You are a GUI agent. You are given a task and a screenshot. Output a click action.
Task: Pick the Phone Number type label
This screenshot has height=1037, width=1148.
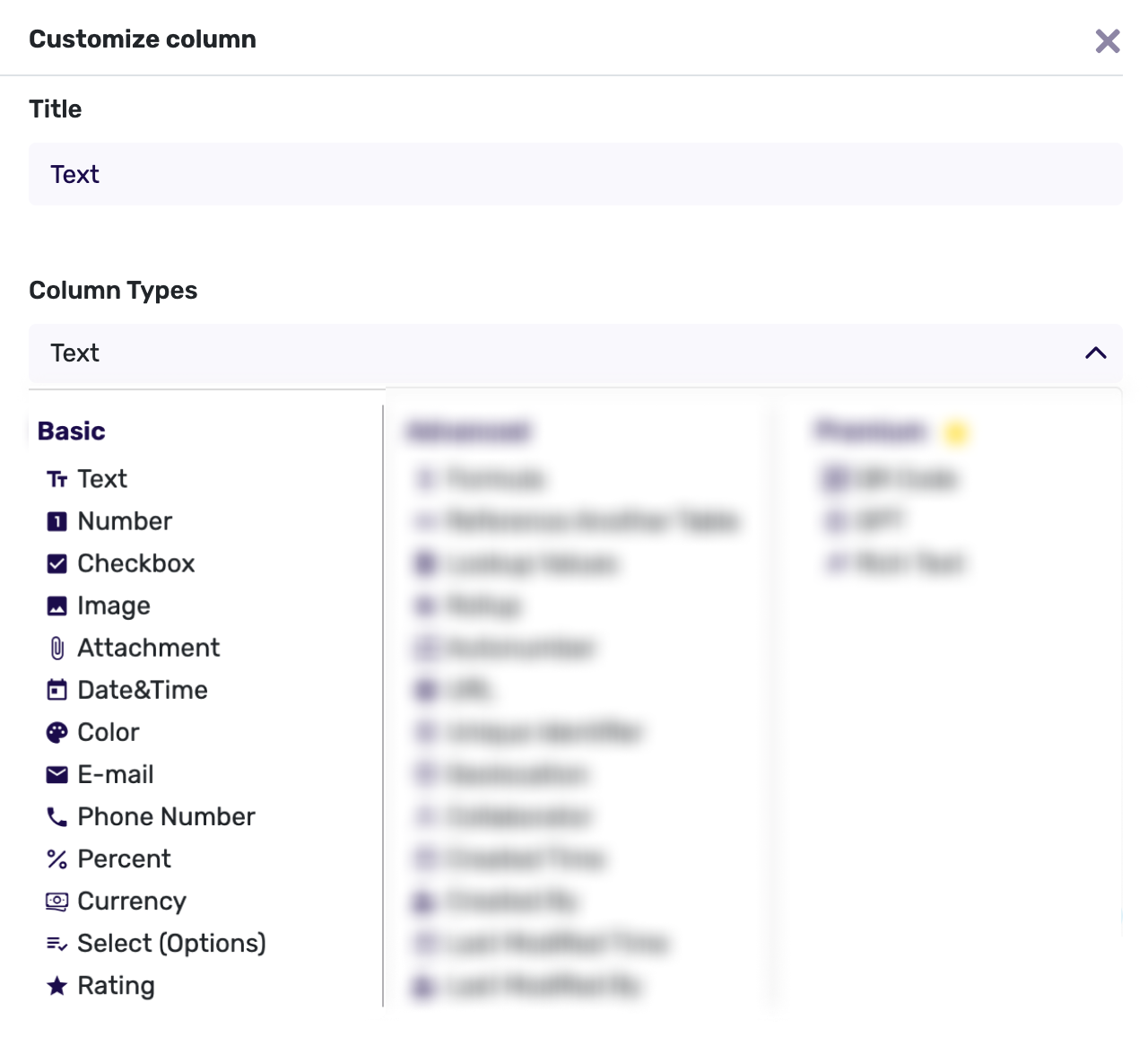167,816
